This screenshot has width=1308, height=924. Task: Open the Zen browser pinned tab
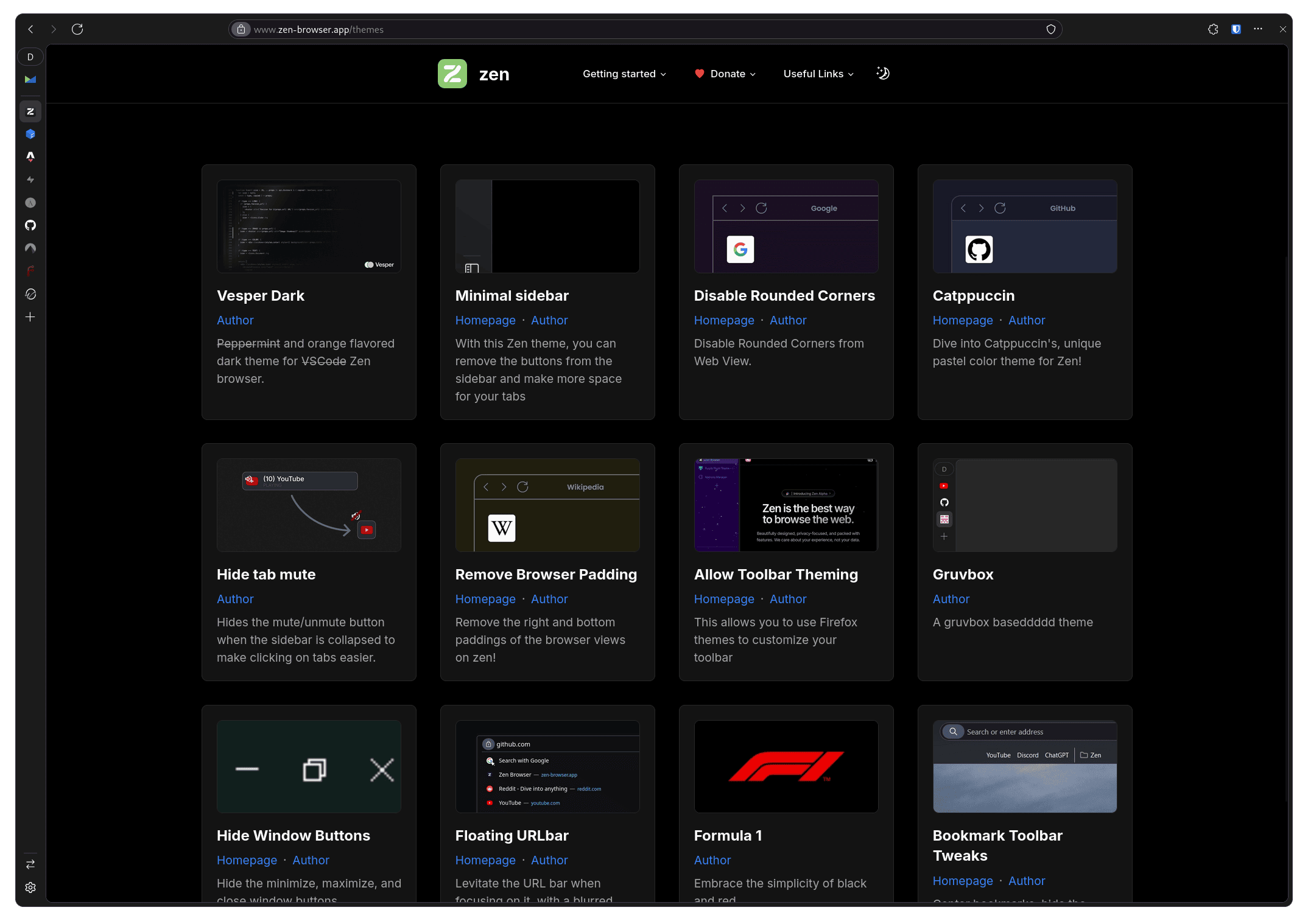point(30,111)
